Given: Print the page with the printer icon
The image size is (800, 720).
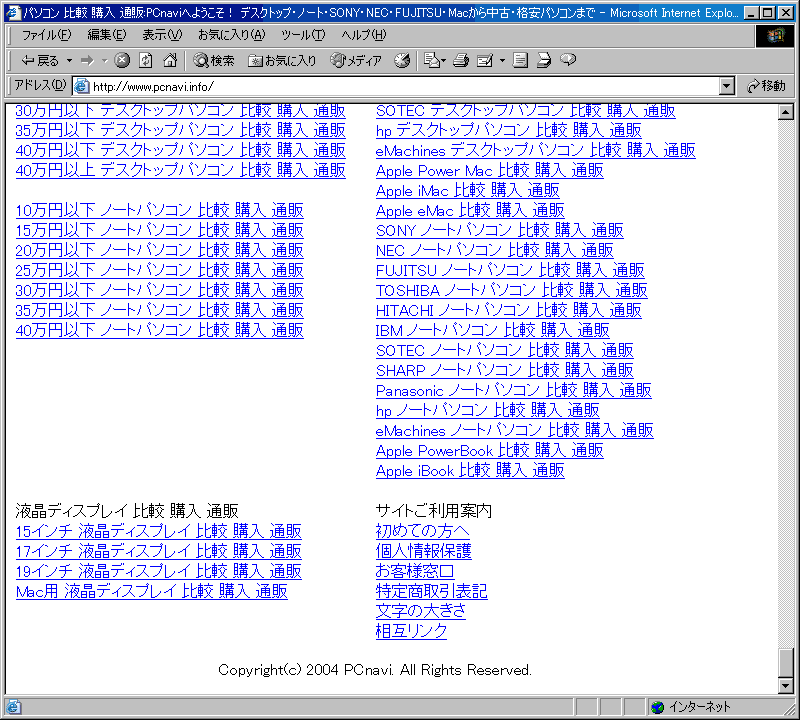Looking at the screenshot, I should click(x=461, y=60).
